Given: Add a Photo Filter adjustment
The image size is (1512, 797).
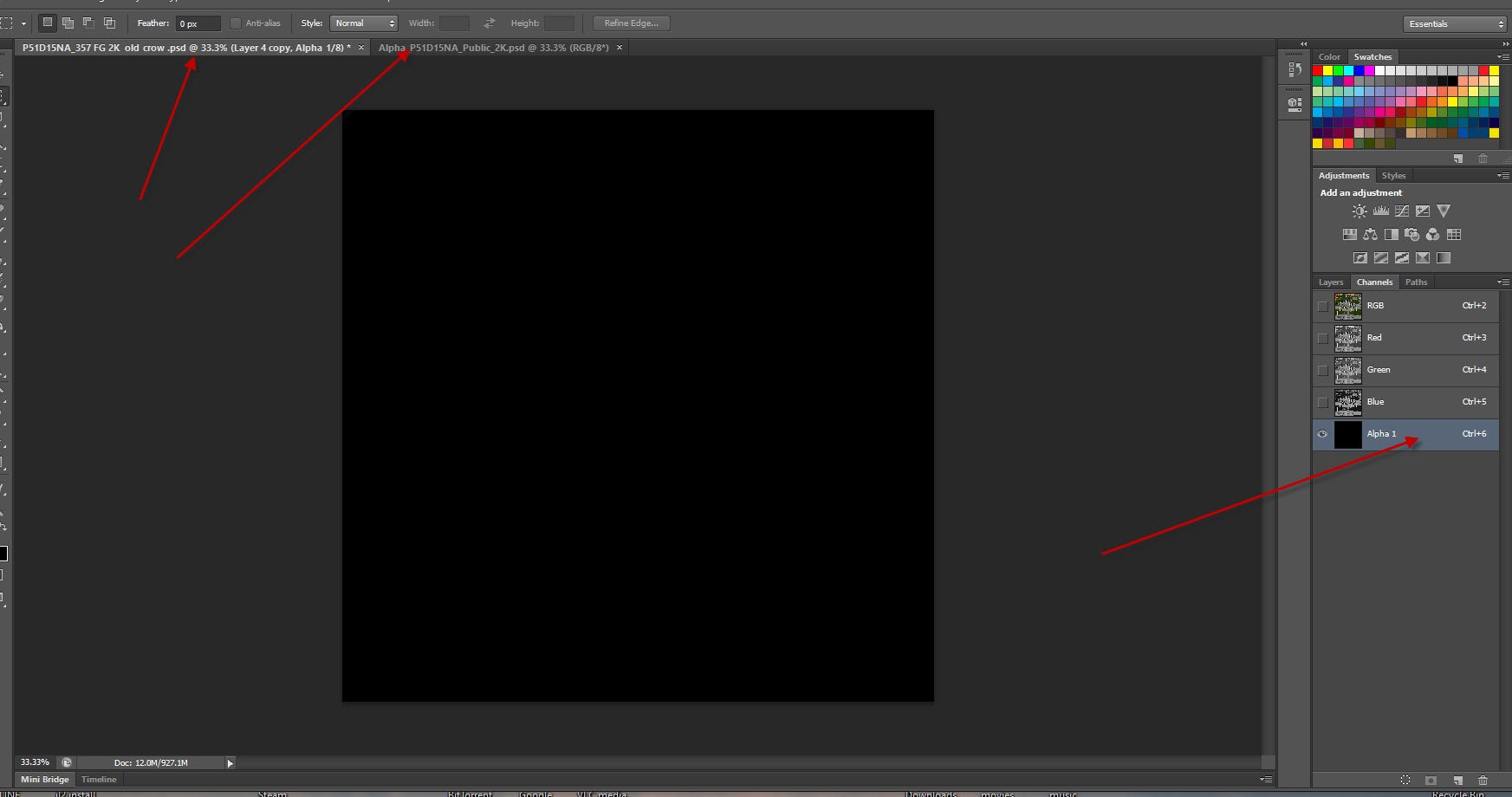Looking at the screenshot, I should click(1411, 235).
